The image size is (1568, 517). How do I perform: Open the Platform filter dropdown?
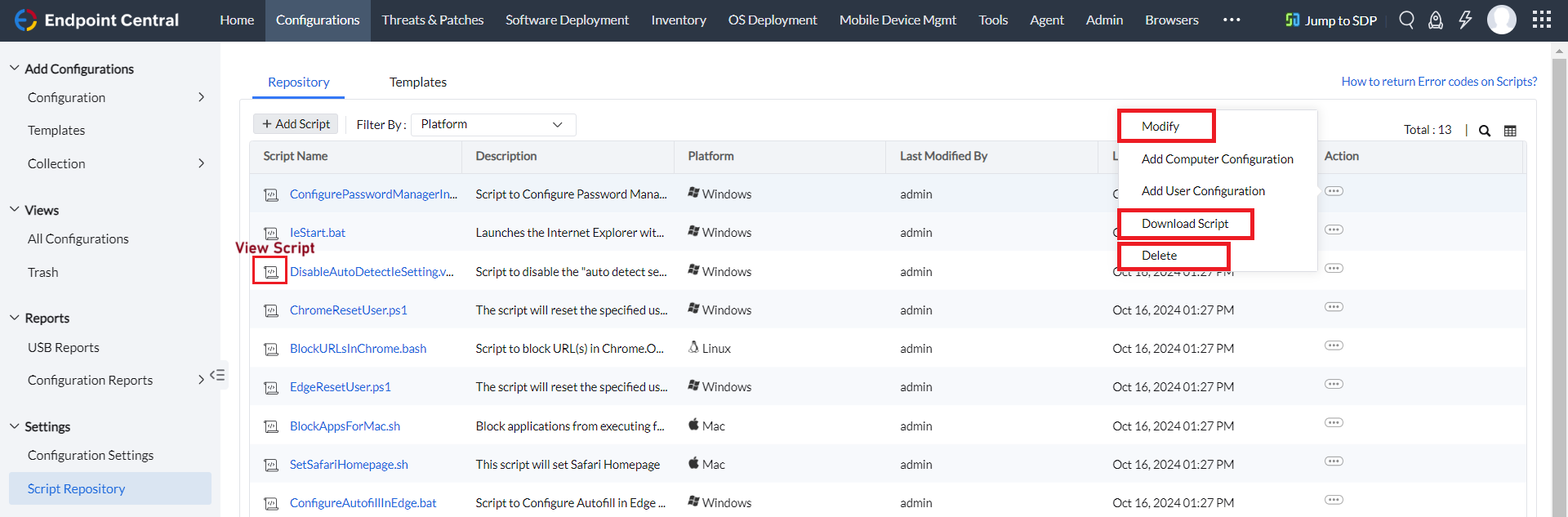(492, 124)
